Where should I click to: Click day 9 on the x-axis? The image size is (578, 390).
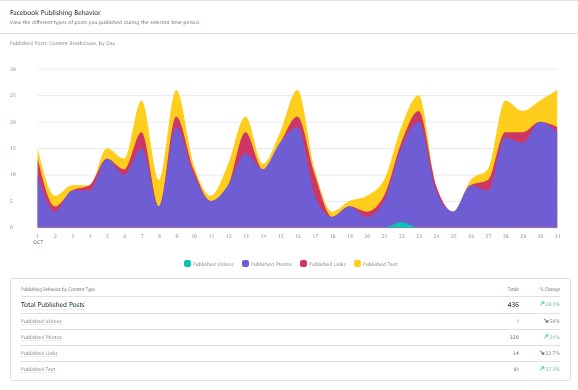pos(177,236)
